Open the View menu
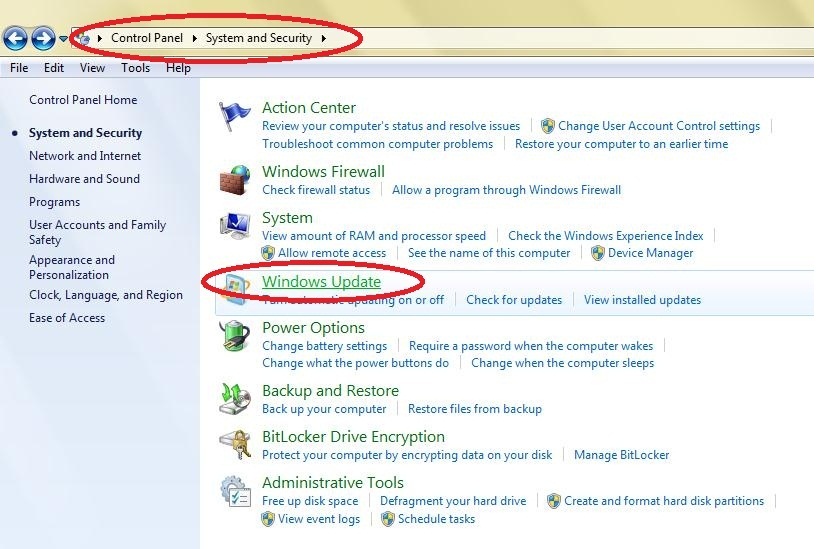Viewport: 819px width, 549px height. [x=92, y=68]
